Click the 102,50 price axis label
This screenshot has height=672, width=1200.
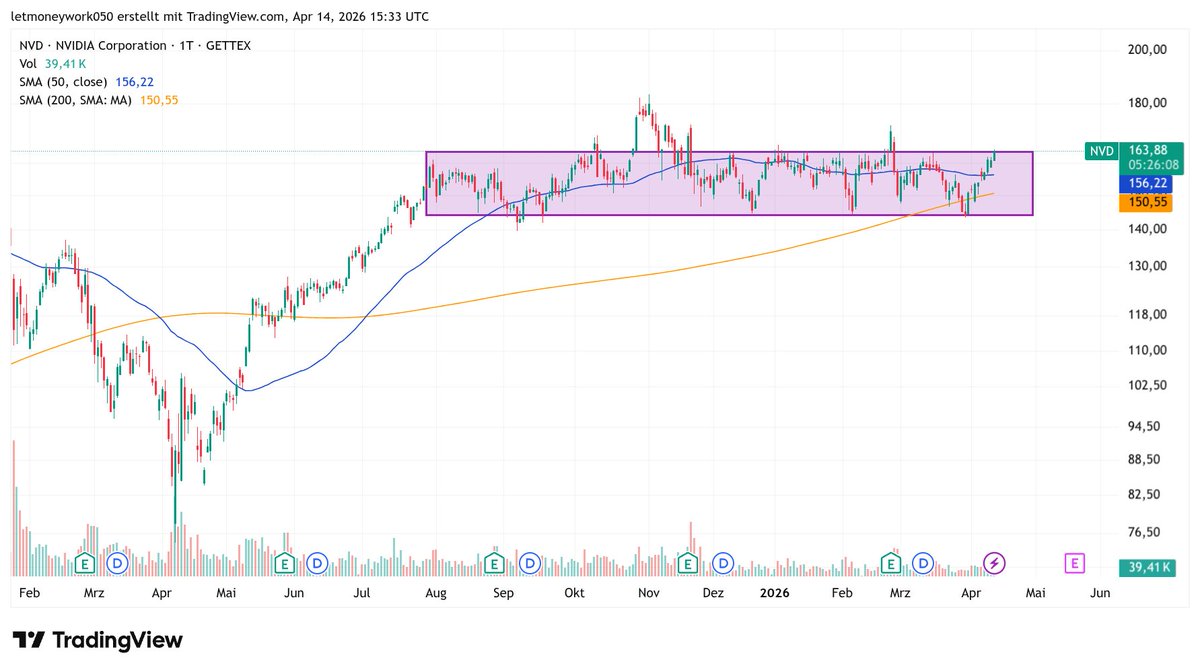1147,386
